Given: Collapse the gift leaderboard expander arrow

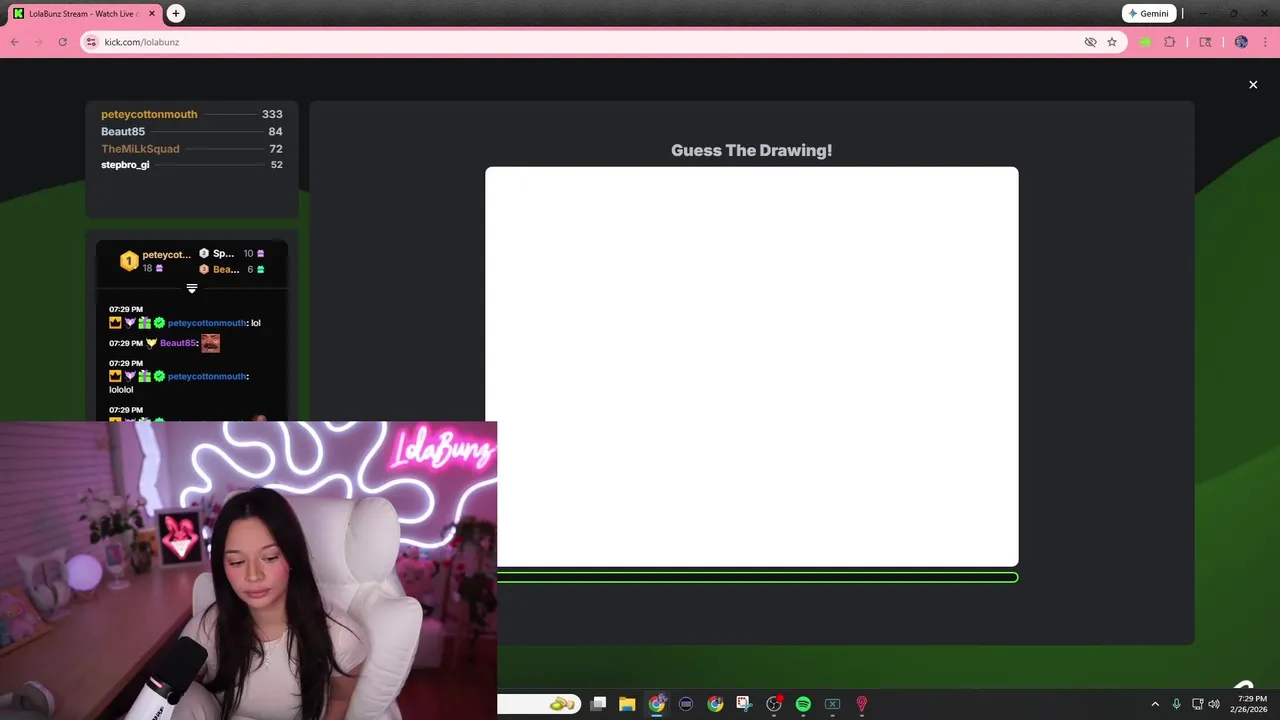Looking at the screenshot, I should coord(192,288).
